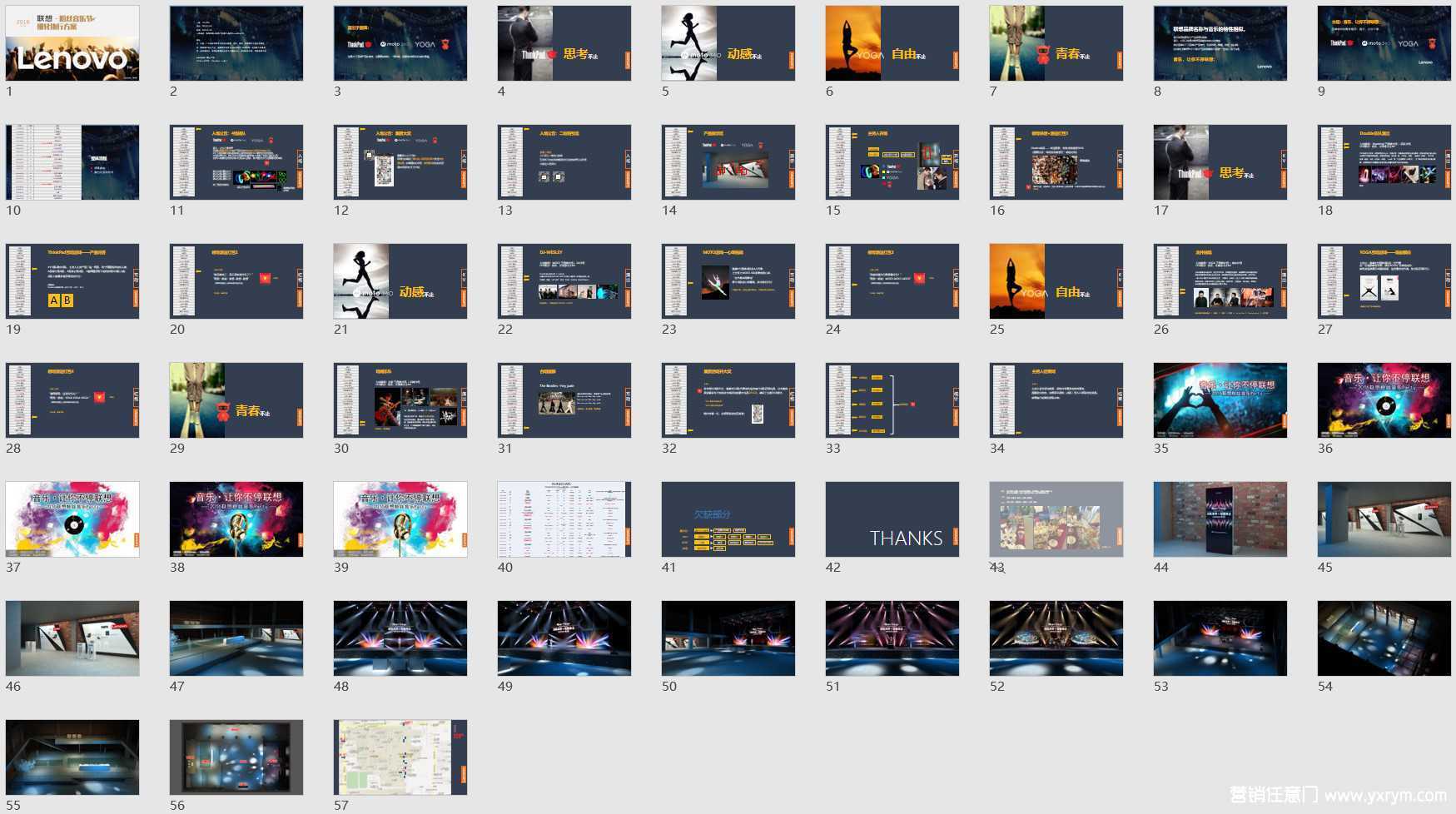The image size is (1456, 814).
Task: Select slide 39 white microphone poster
Action: pyautogui.click(x=400, y=519)
